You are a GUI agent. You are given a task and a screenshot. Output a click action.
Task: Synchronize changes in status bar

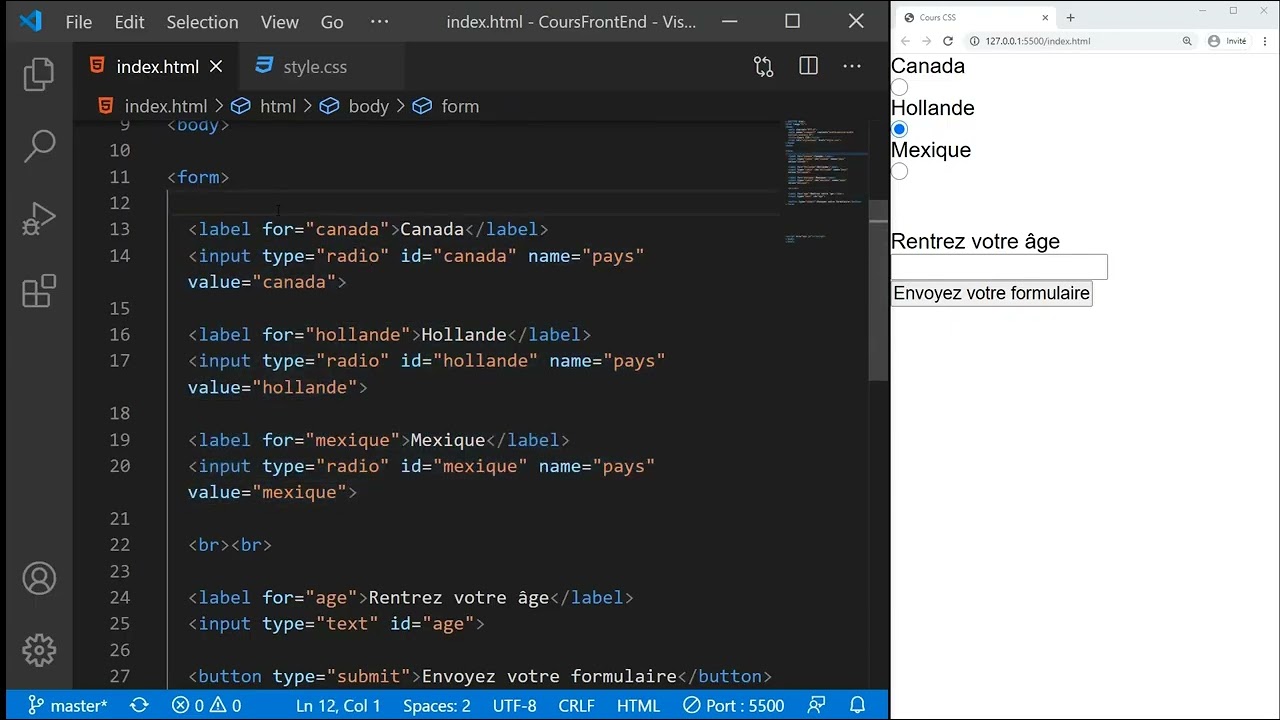pos(139,706)
